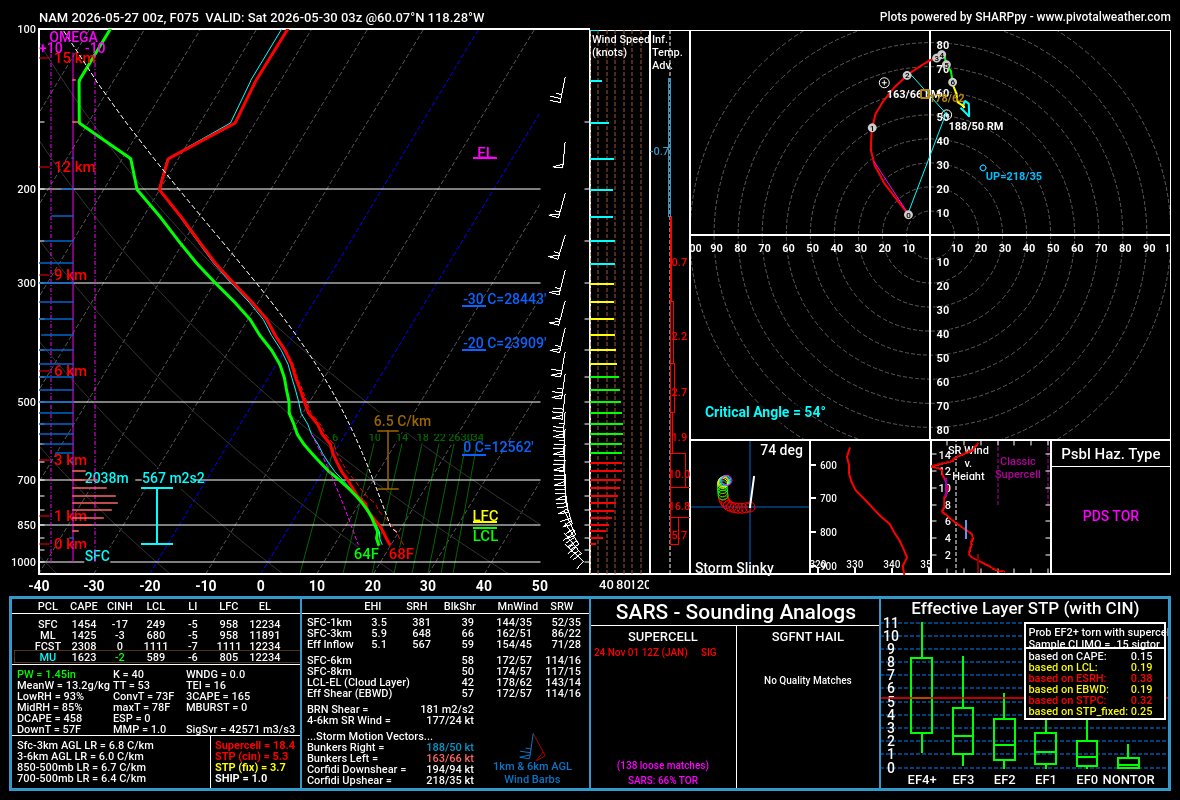The height and width of the screenshot is (800, 1180).
Task: Click the Effective Layer STP (with CIN) title
Action: point(1025,609)
